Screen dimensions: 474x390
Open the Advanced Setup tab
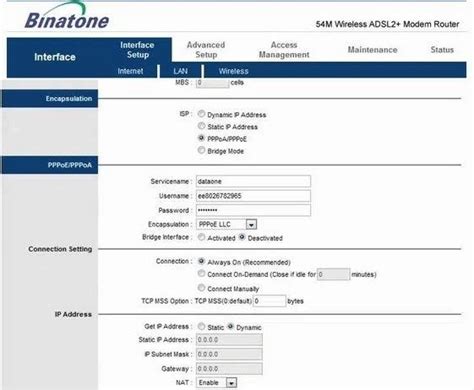tap(206, 50)
